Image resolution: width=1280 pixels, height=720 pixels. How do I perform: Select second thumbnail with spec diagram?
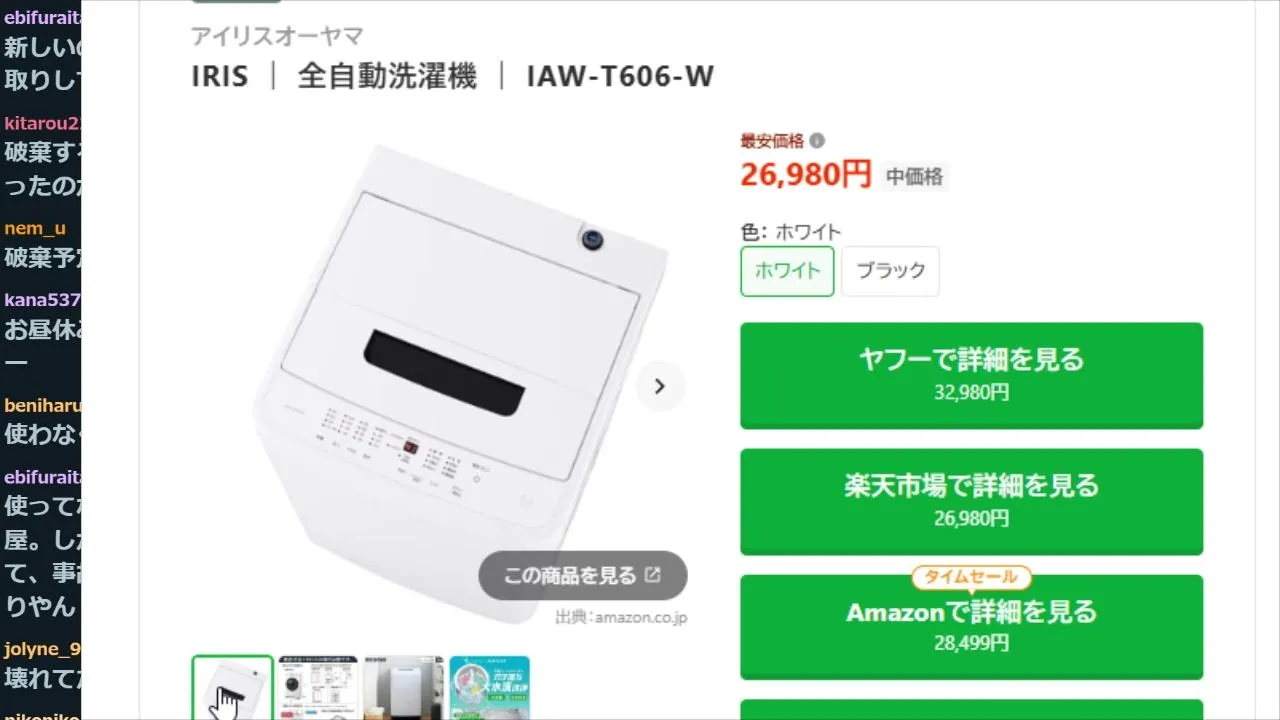coord(318,687)
